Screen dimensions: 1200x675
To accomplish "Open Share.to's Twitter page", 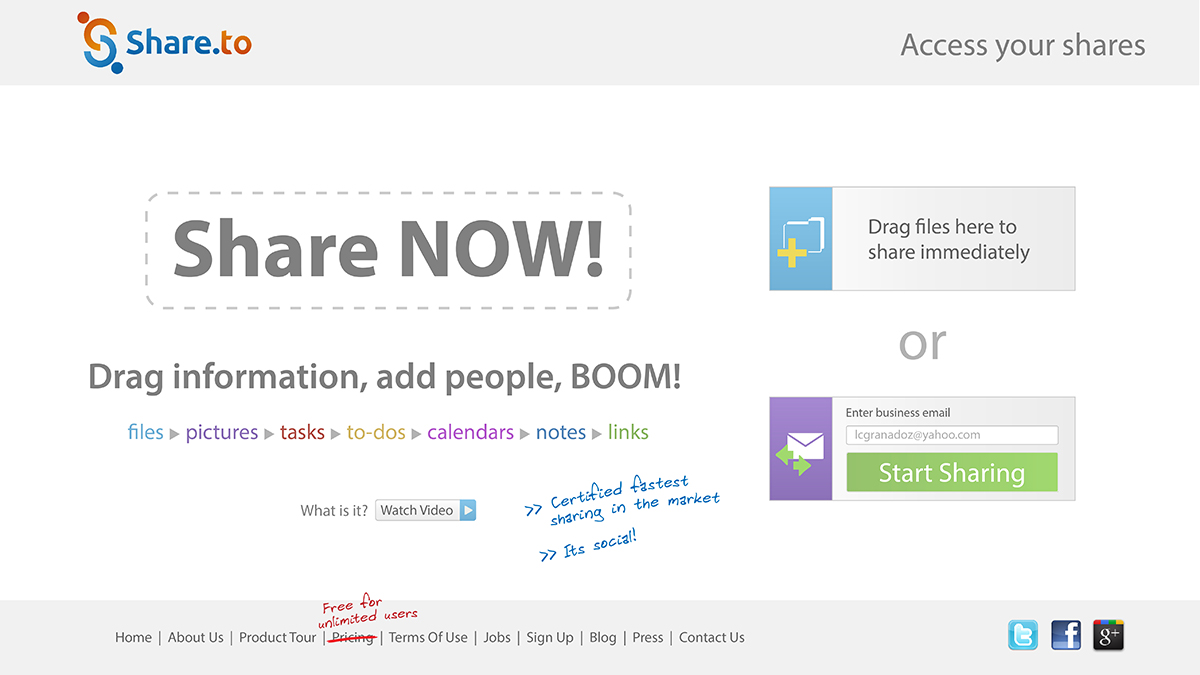I will click(x=1022, y=635).
